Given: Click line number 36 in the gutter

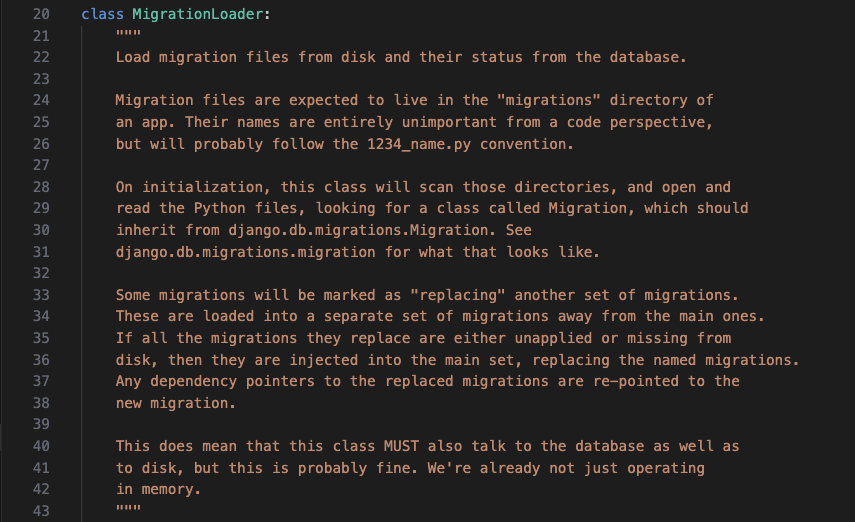Looking at the screenshot, I should pos(41,360).
